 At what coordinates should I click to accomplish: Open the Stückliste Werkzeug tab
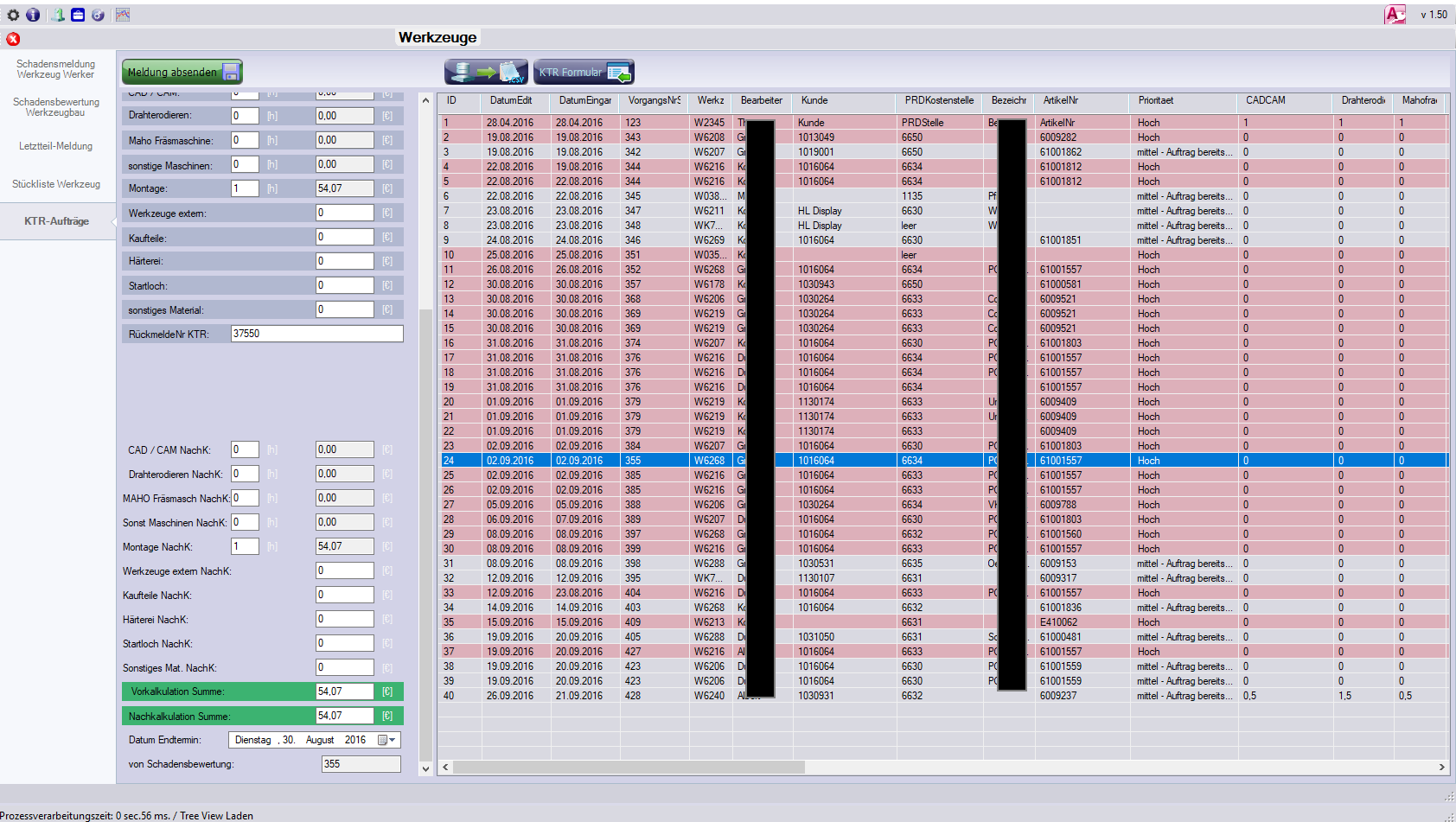coord(56,184)
